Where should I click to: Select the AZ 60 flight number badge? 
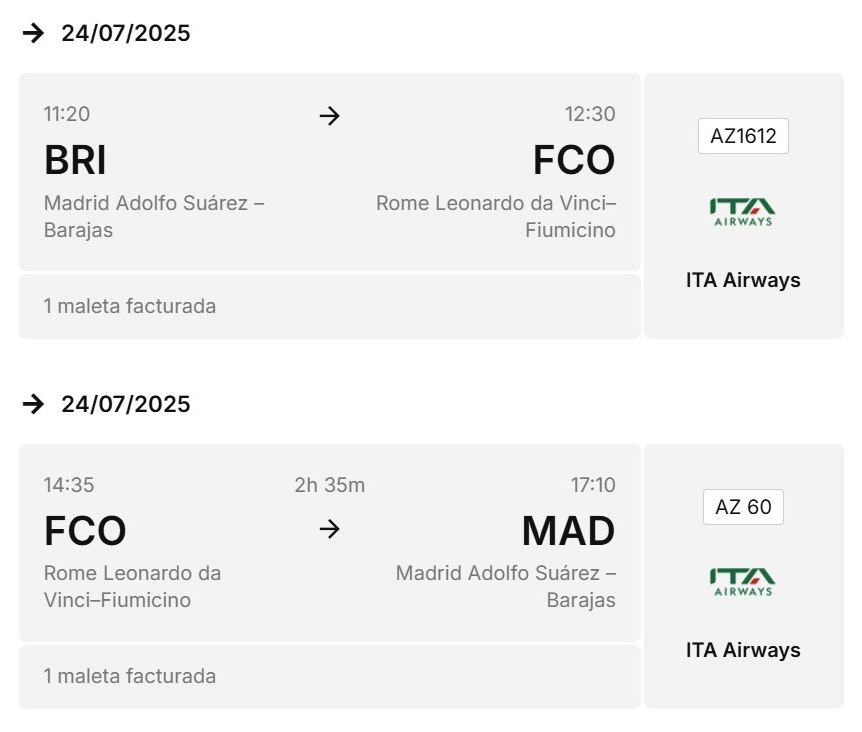click(x=743, y=507)
